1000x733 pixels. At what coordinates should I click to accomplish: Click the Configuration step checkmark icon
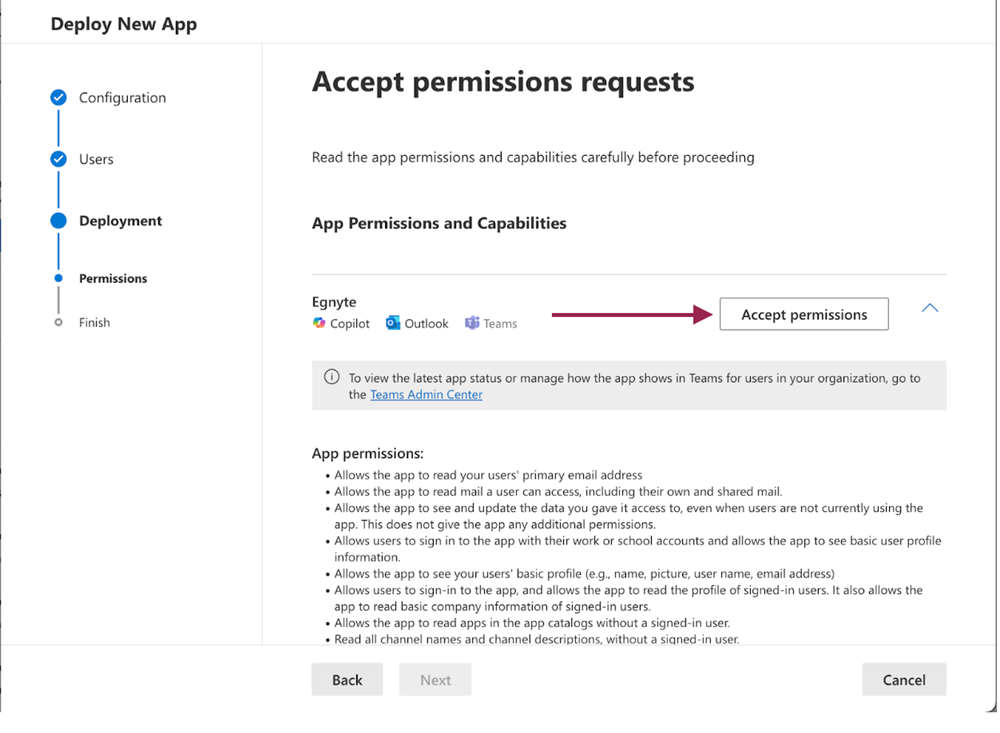coord(59,98)
